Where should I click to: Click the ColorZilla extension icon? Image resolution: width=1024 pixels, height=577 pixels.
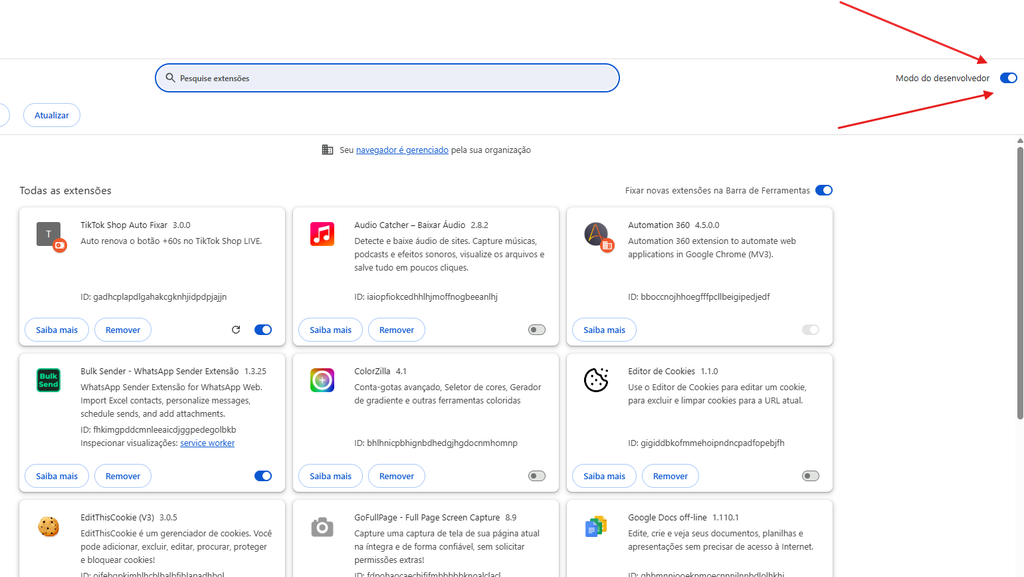[322, 380]
